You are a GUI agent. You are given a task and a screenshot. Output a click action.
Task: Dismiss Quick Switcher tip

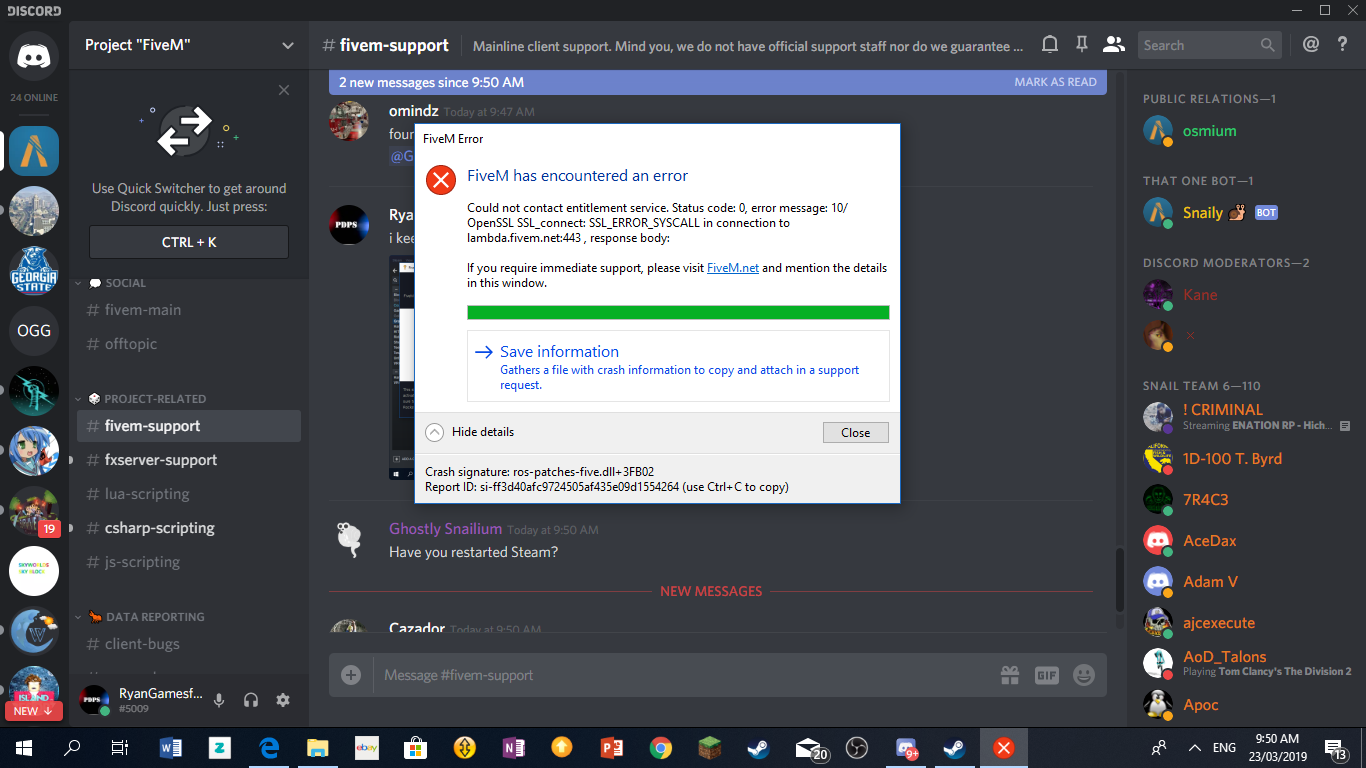284,90
